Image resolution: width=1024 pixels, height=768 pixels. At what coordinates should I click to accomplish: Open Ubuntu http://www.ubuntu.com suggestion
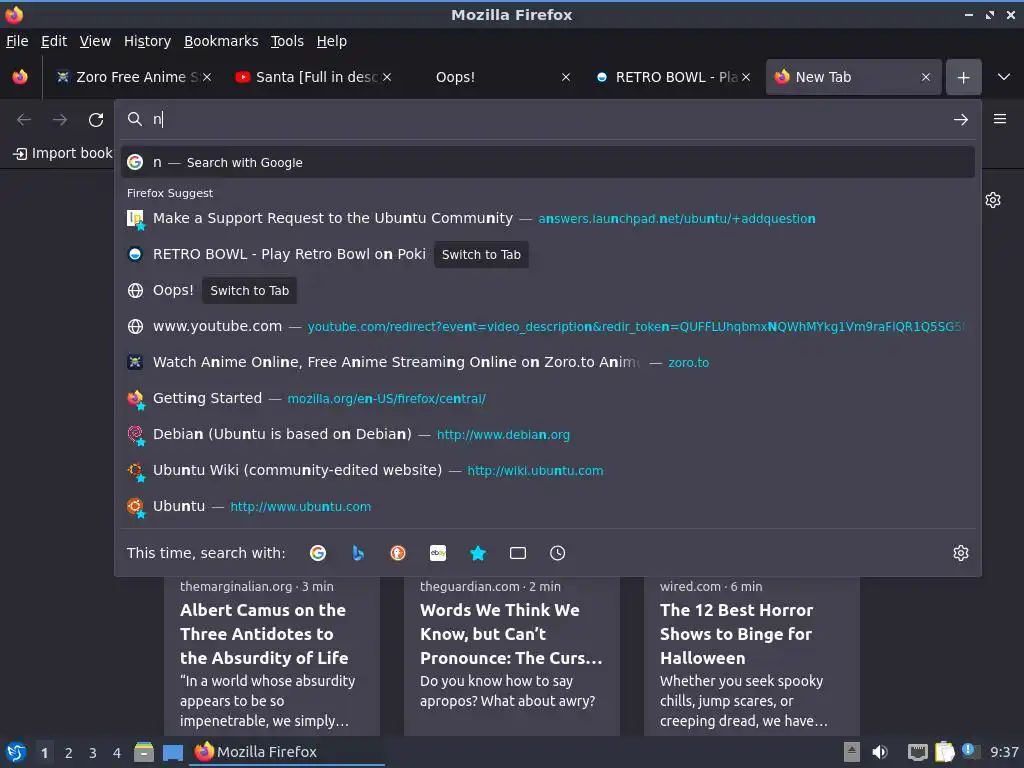pyautogui.click(x=547, y=506)
